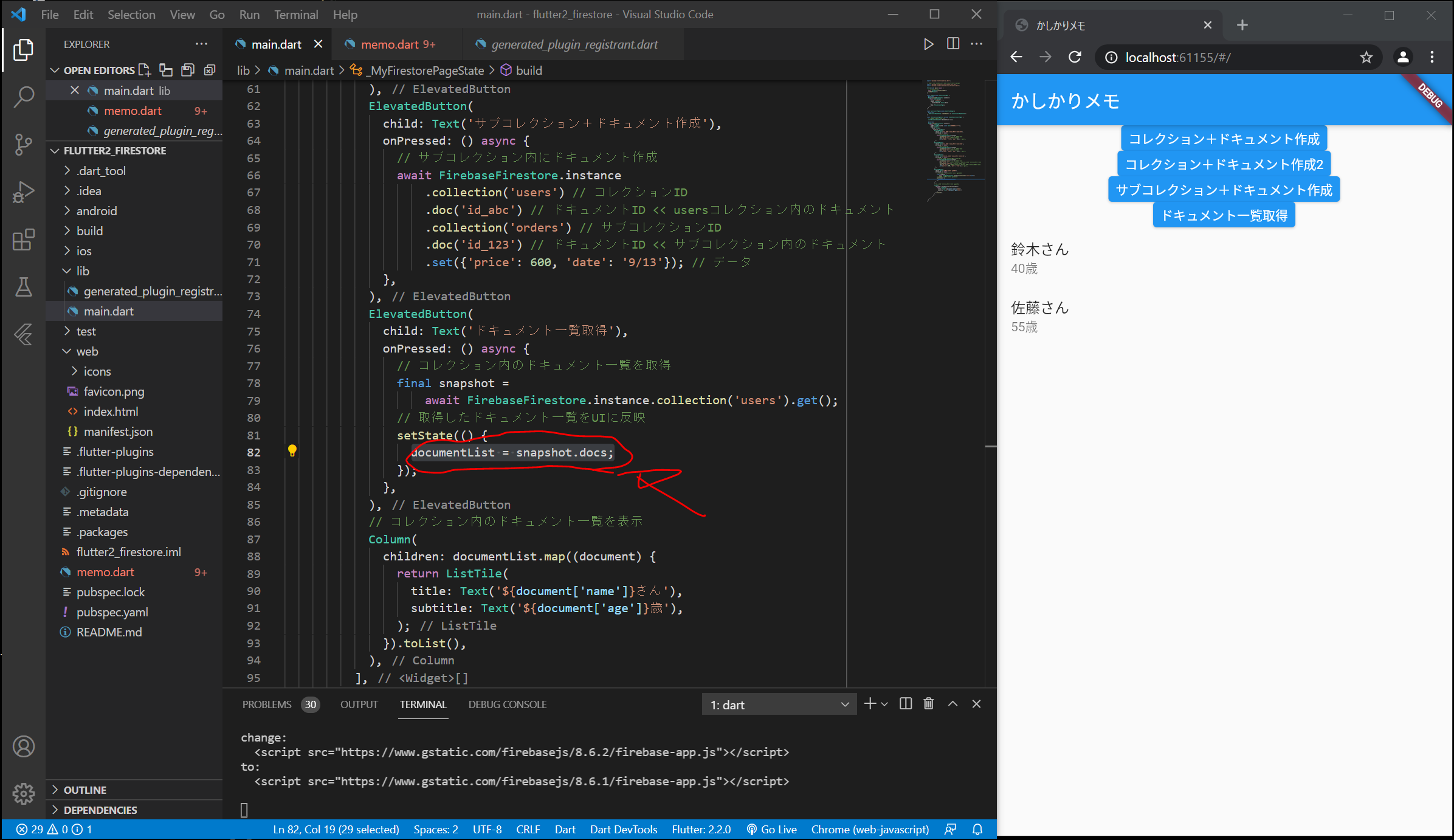The image size is (1454, 840).
Task: Switch to the DEBUG CONSOLE tab
Action: pyautogui.click(x=507, y=704)
